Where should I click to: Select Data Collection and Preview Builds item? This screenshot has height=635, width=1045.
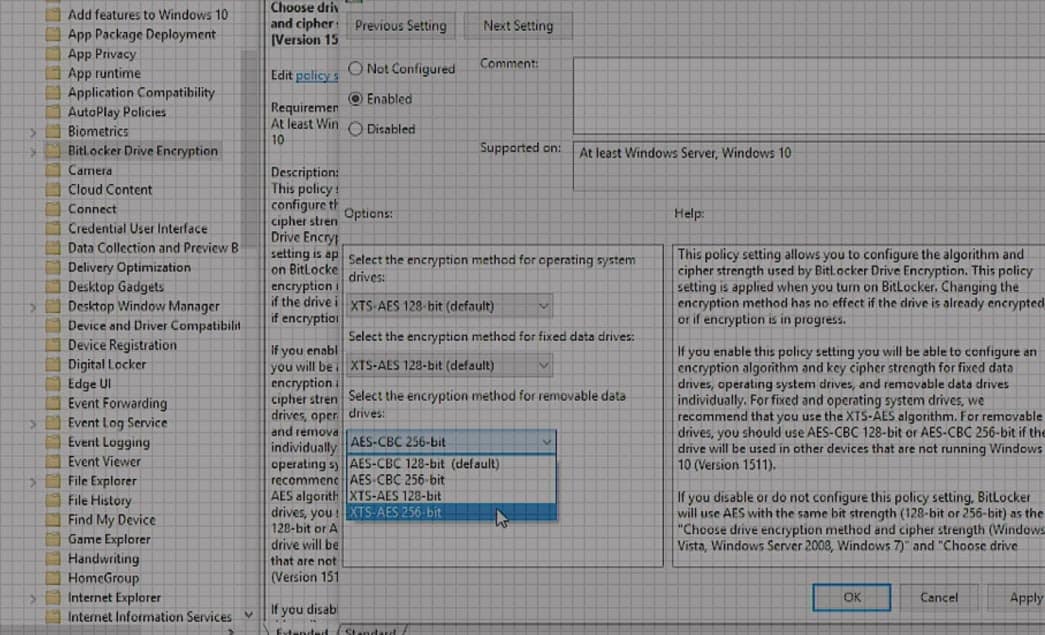(x=153, y=247)
